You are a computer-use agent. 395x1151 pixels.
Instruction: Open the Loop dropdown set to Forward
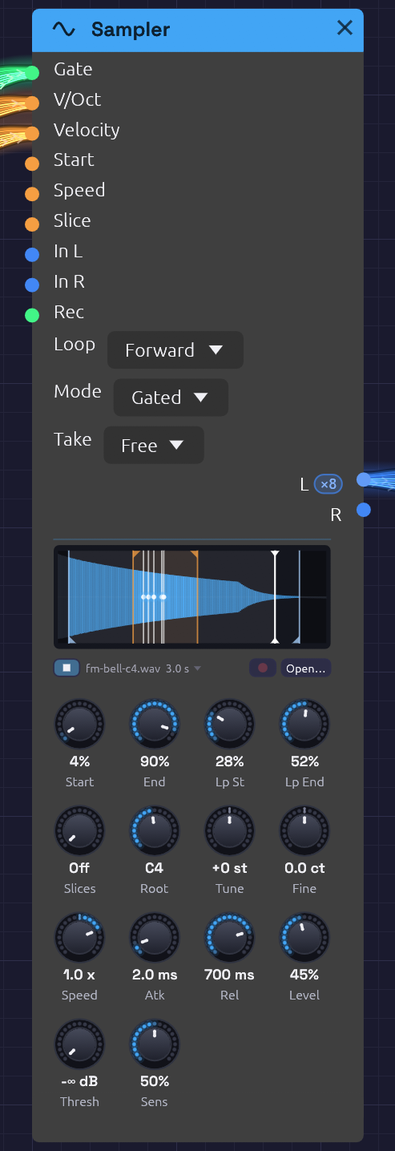(175, 350)
